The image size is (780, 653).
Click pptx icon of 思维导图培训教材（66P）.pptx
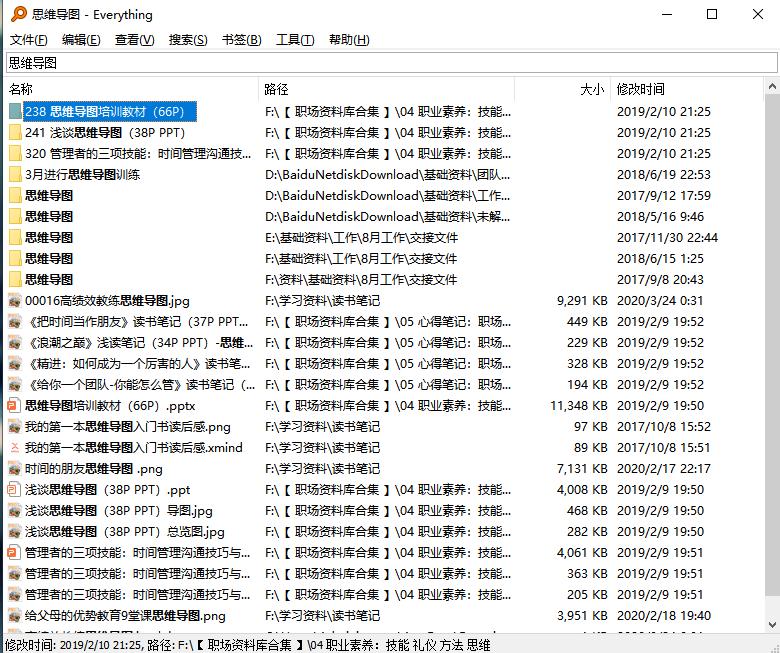point(14,406)
